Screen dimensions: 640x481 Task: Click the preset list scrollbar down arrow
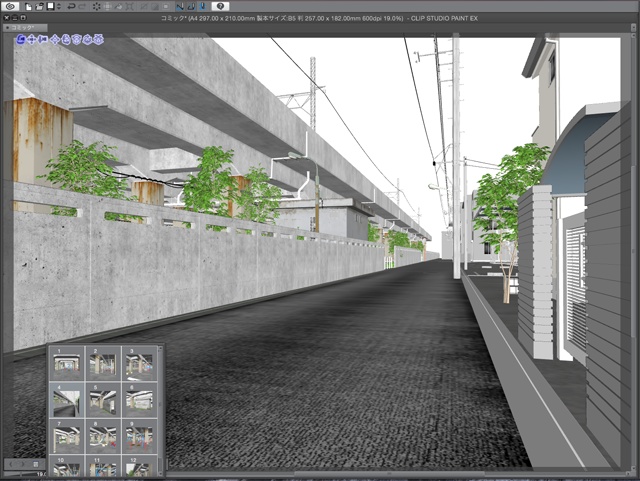(x=160, y=474)
